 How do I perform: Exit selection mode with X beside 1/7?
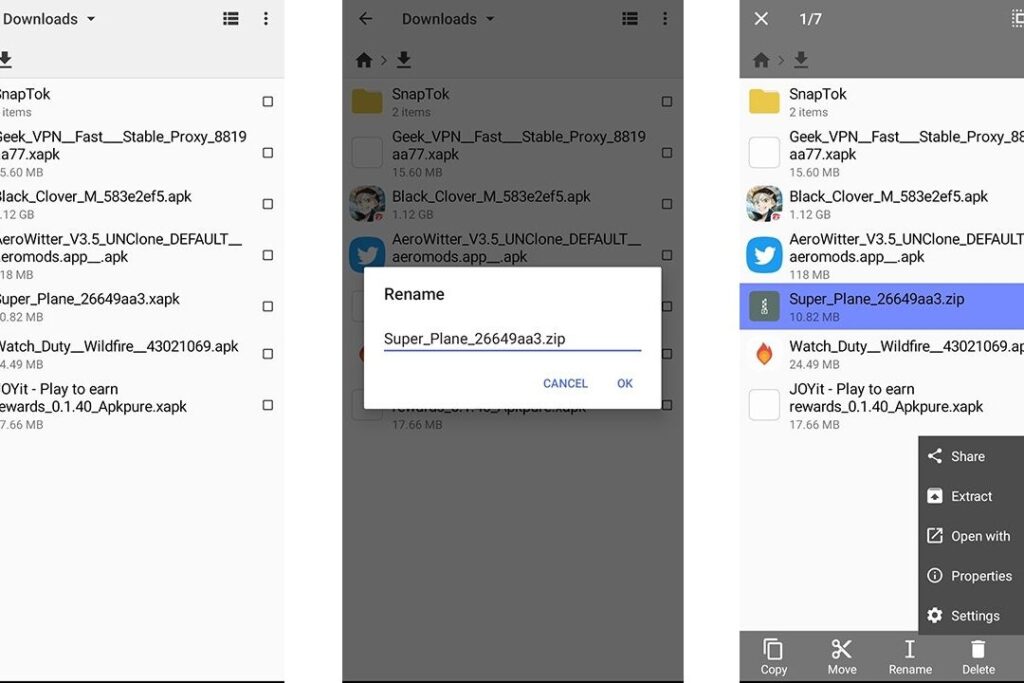(761, 19)
